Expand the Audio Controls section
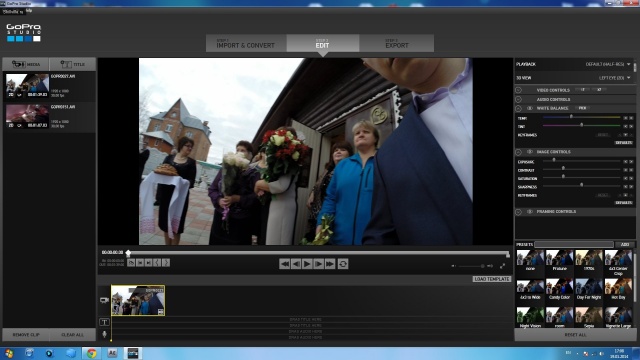Image resolution: width=640 pixels, height=360 pixels. 518,99
